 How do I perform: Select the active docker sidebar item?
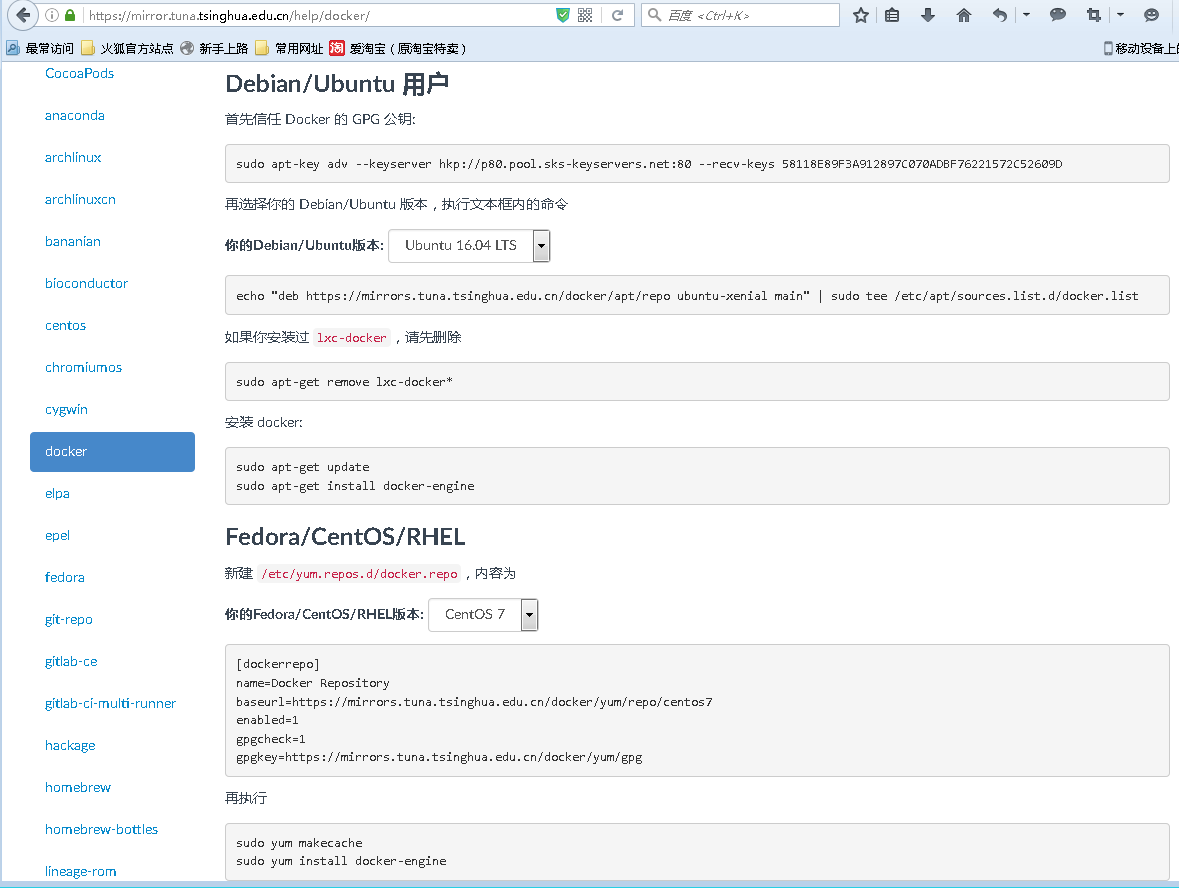pos(112,452)
